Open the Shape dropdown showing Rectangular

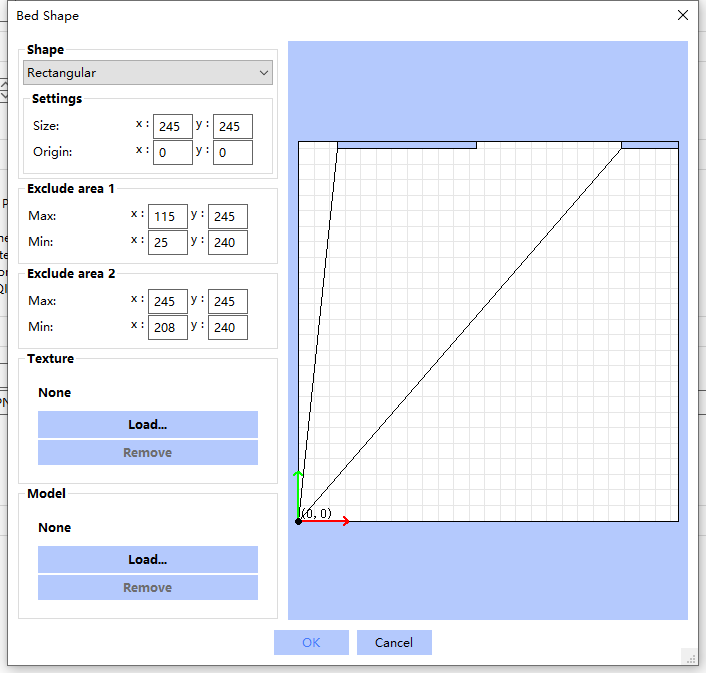[148, 73]
